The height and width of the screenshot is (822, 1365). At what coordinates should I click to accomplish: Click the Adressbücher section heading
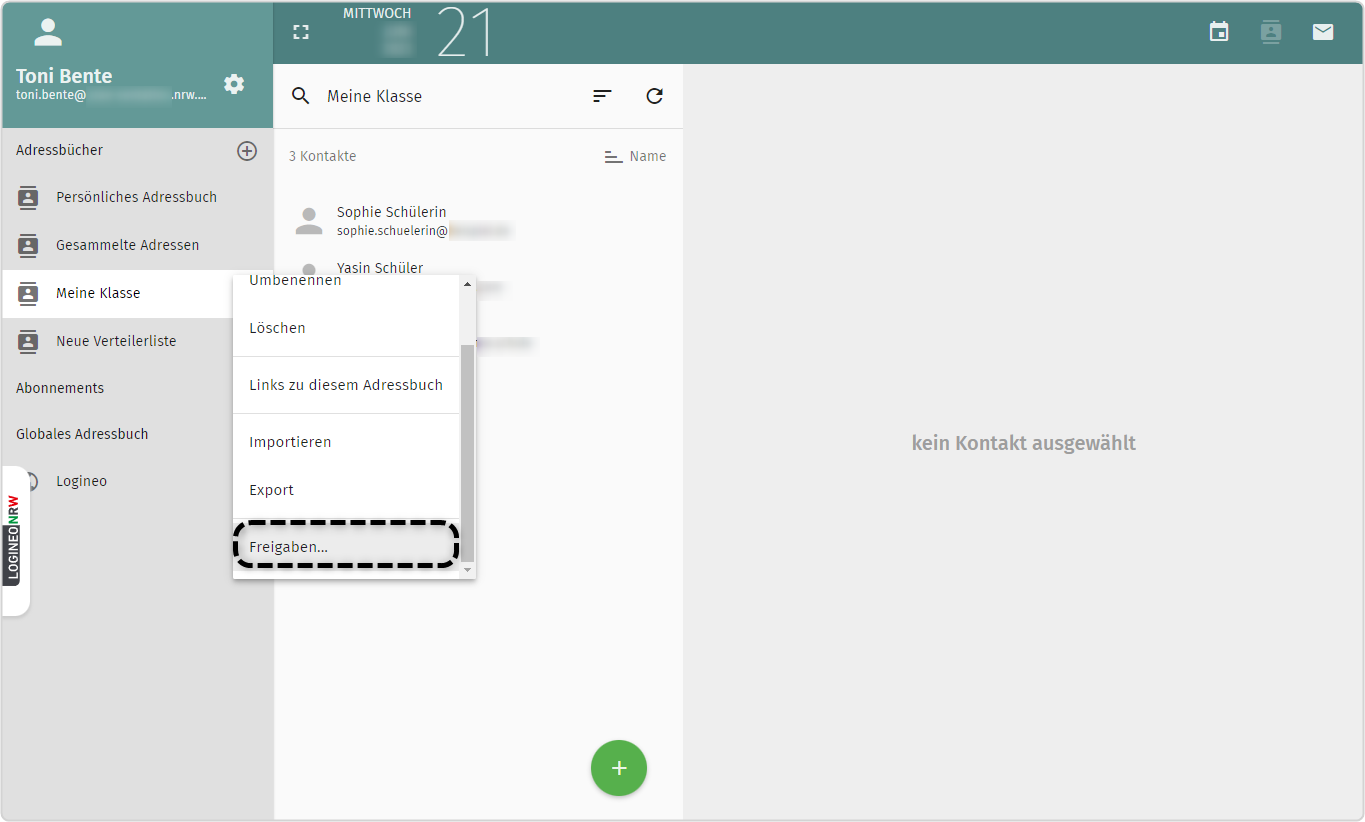[60, 150]
